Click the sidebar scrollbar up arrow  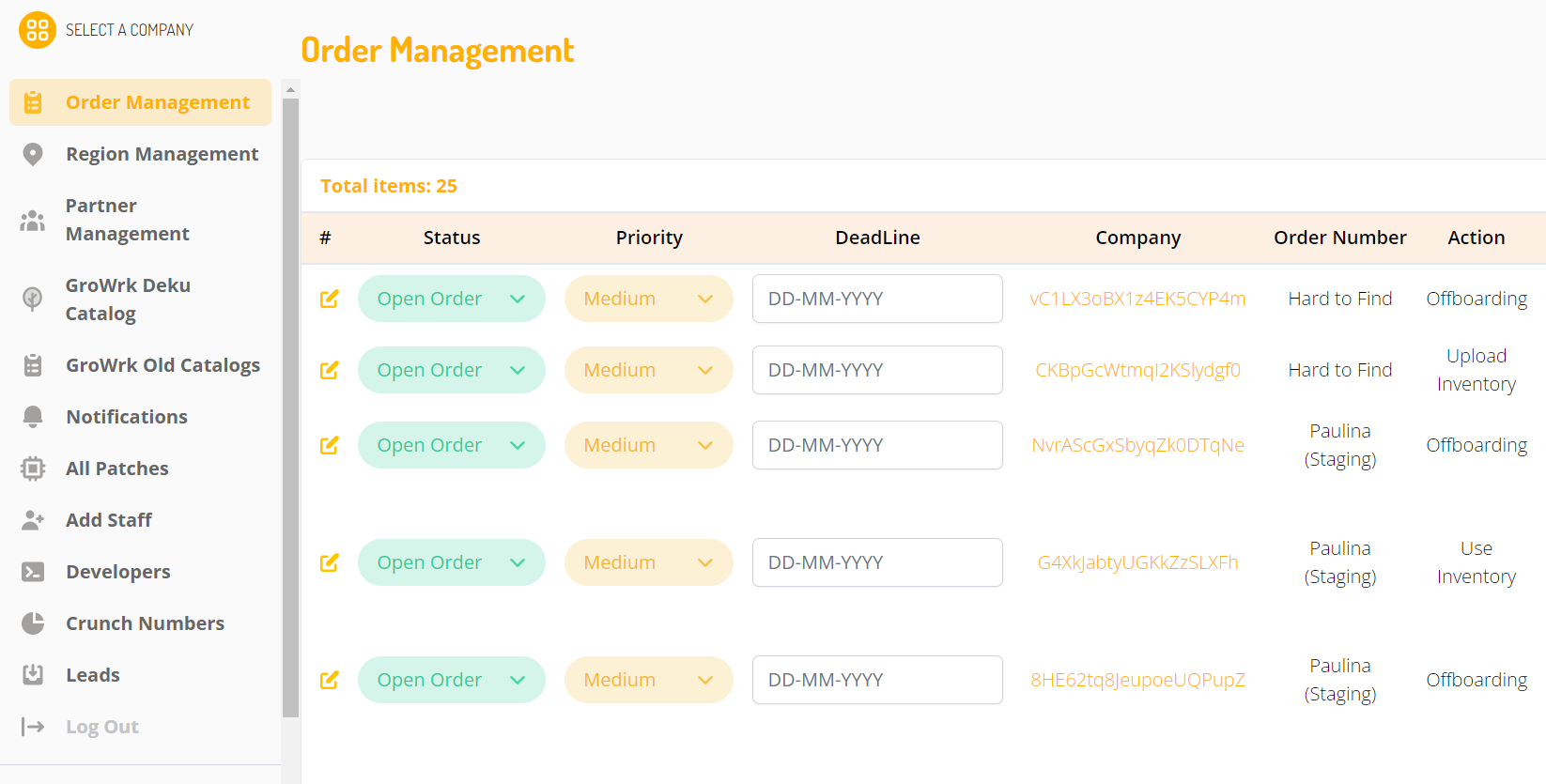(x=290, y=90)
